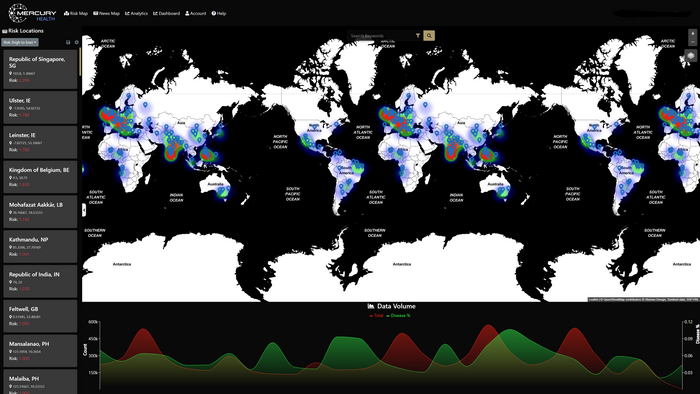Screen dimensions: 700x394
Task: Zoom out the map with the minus button
Action: point(692,41)
